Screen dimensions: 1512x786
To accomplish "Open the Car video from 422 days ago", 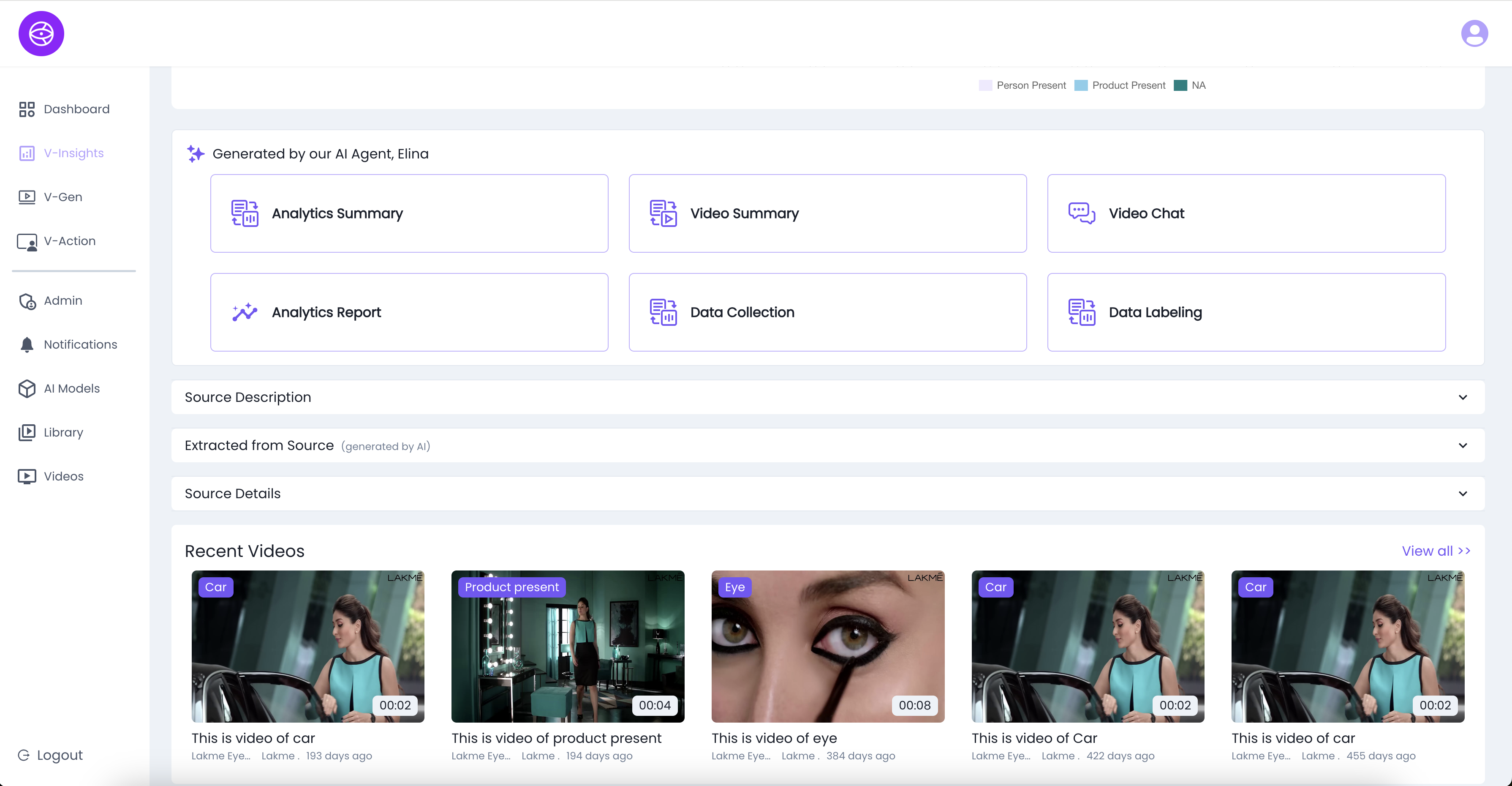I will click(1088, 646).
